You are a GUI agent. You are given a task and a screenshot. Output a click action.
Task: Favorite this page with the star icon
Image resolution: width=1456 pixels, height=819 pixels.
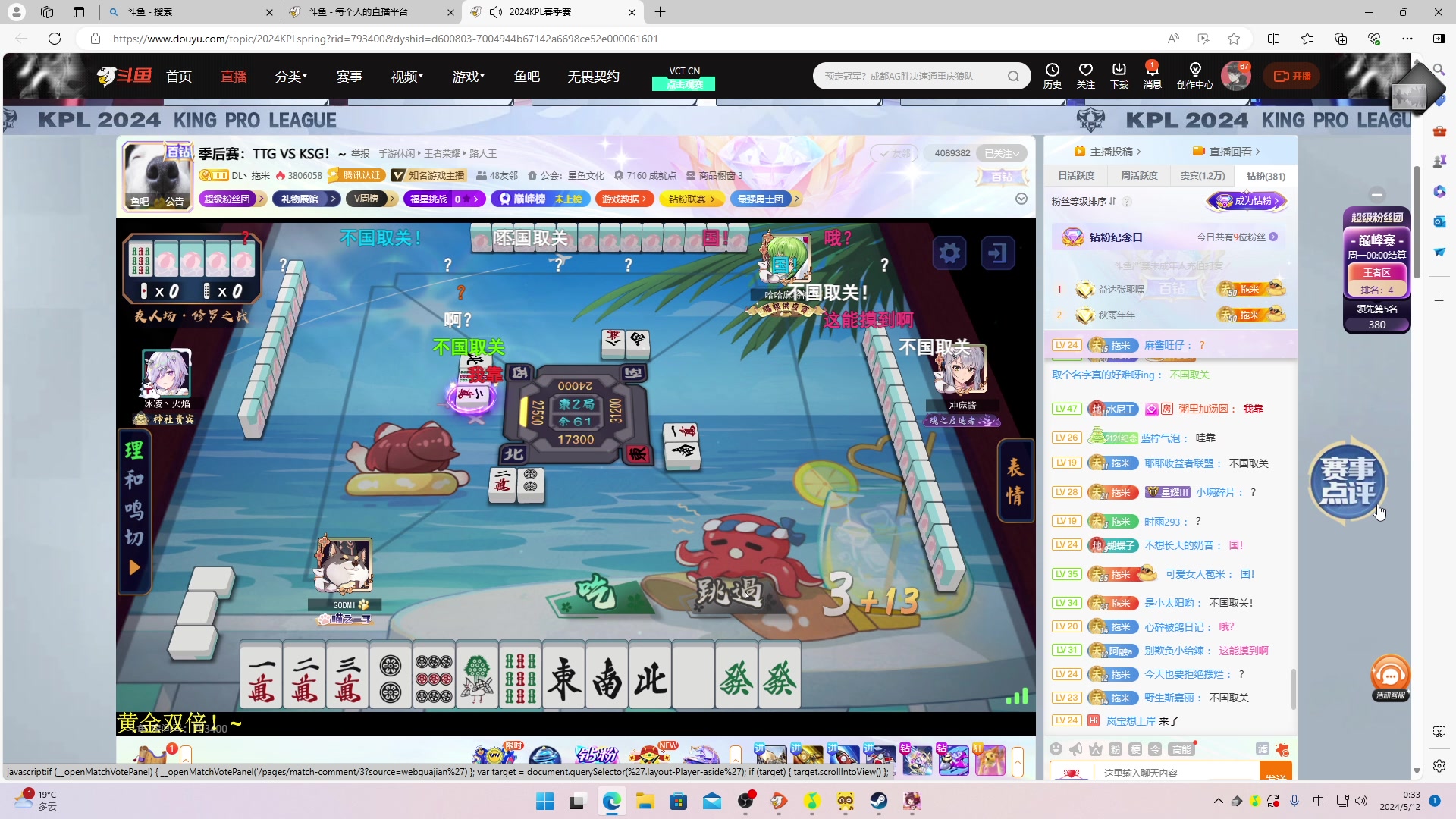[1234, 39]
